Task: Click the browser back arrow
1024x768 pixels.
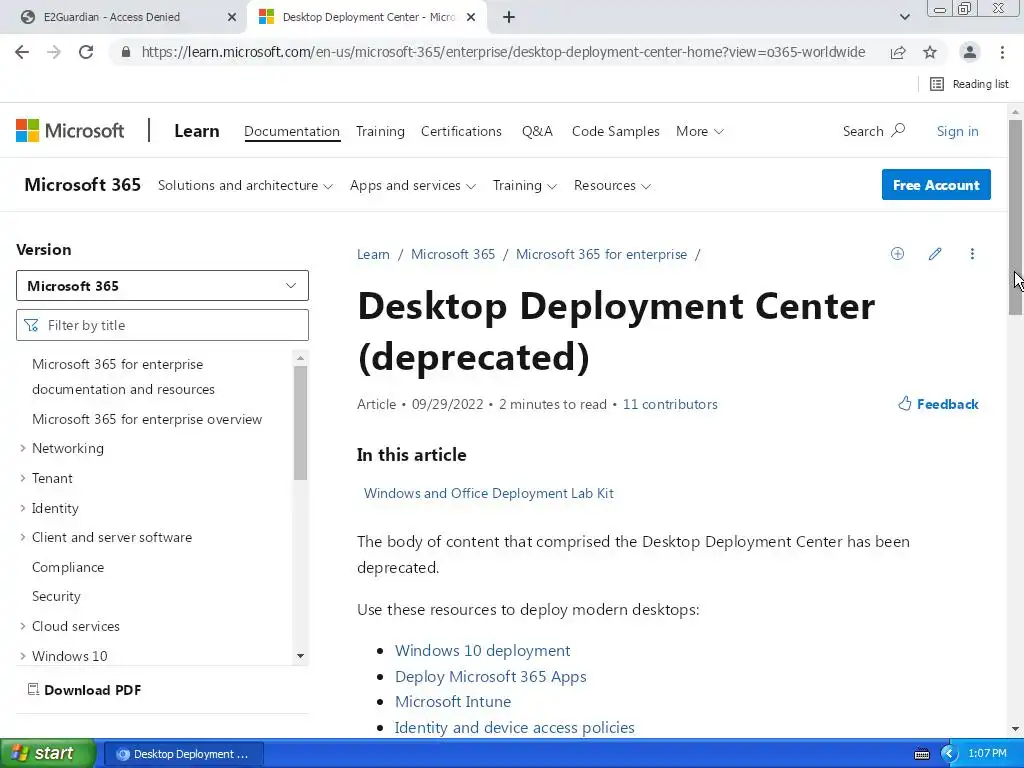Action: [x=22, y=52]
